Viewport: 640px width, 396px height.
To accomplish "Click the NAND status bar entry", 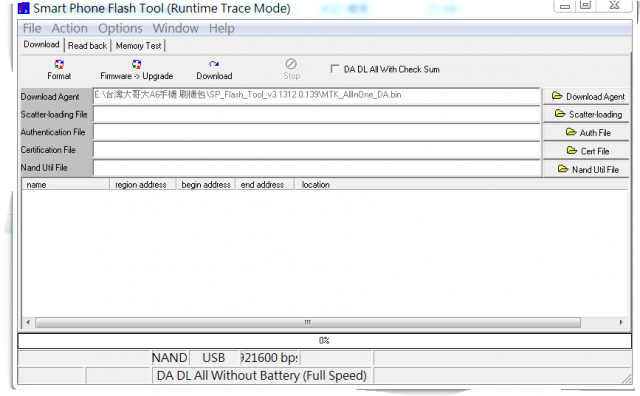I will [x=169, y=358].
